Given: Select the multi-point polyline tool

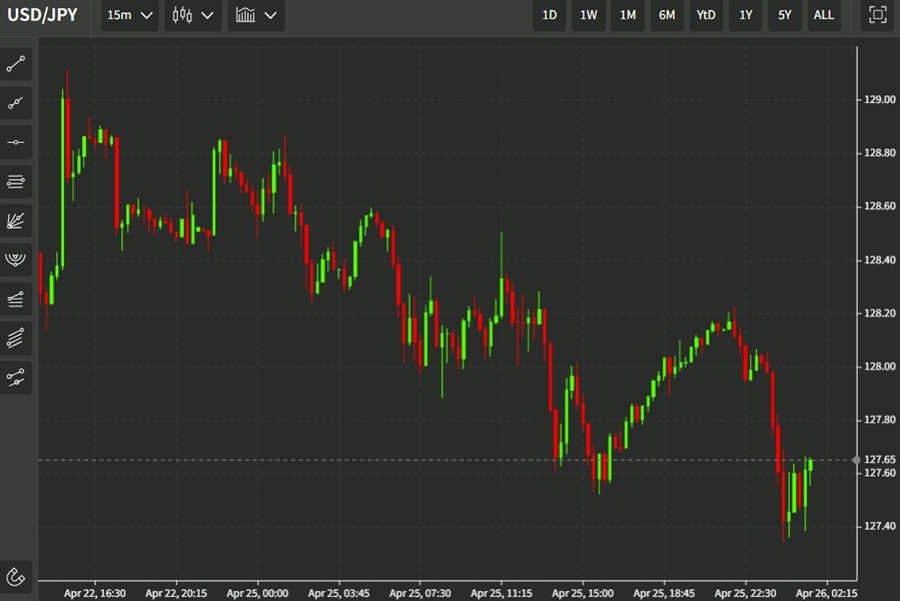Looking at the screenshot, I should tap(16, 103).
